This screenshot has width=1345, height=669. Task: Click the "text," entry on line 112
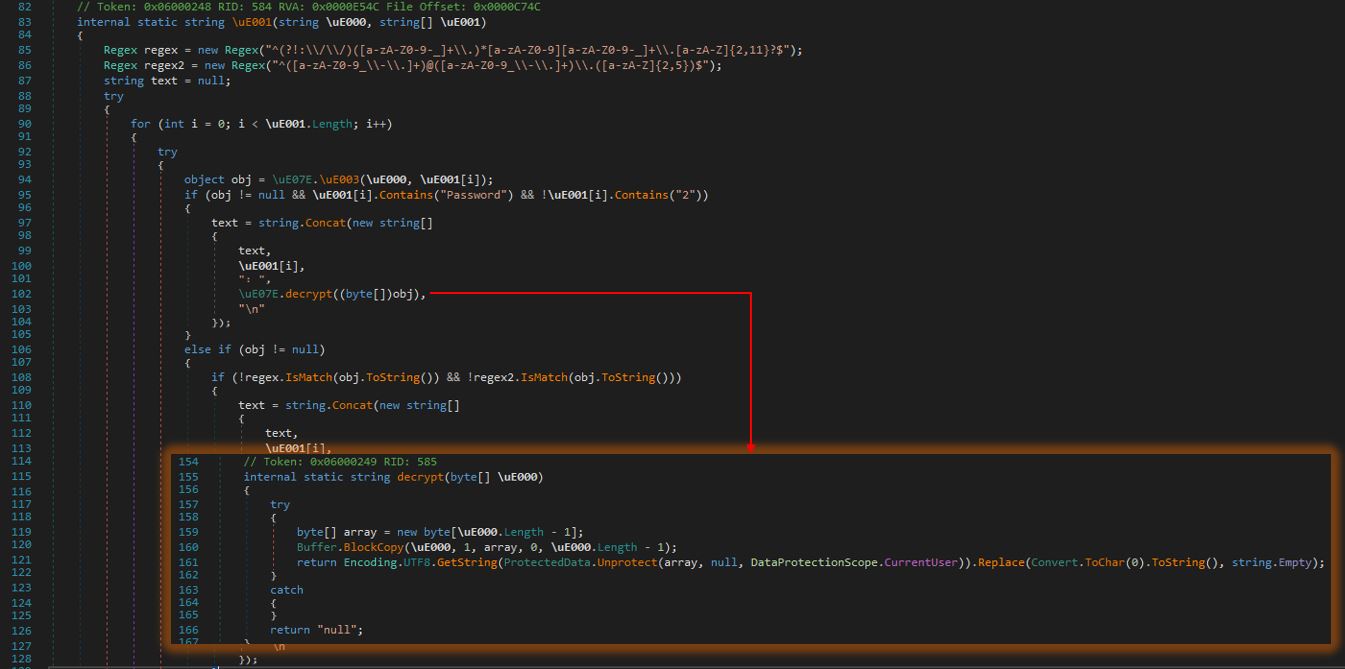coord(281,433)
